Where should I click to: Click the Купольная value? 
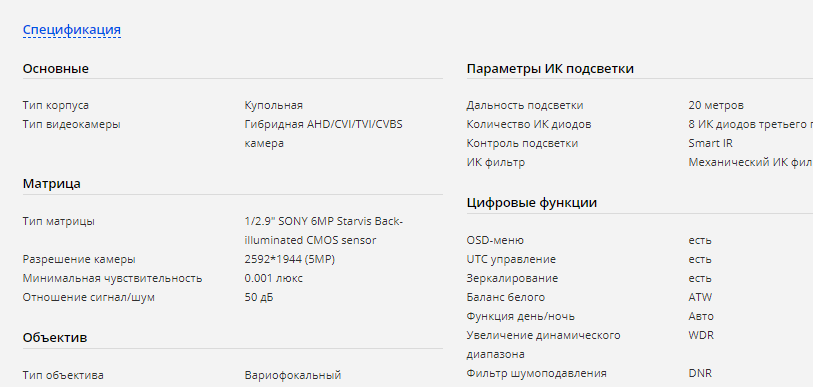274,105
